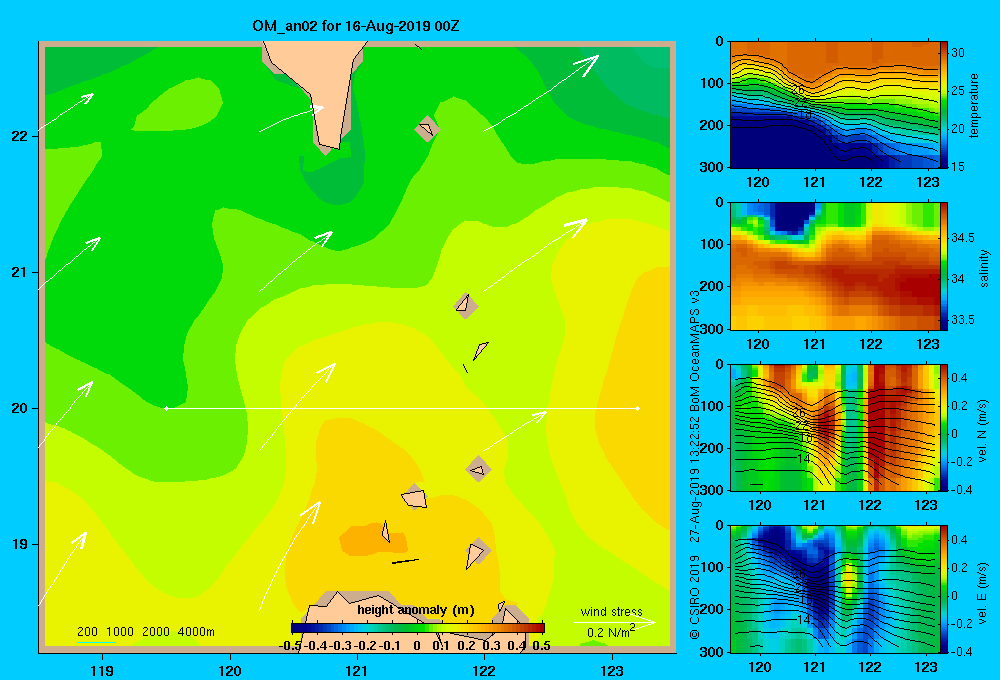
Task: Select the height anomaly color scale bar
Action: click(x=418, y=628)
